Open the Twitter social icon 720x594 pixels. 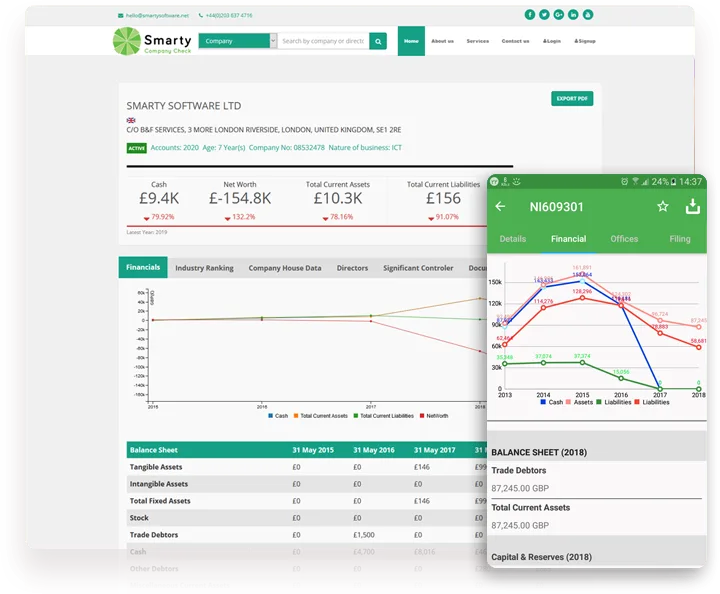click(544, 15)
